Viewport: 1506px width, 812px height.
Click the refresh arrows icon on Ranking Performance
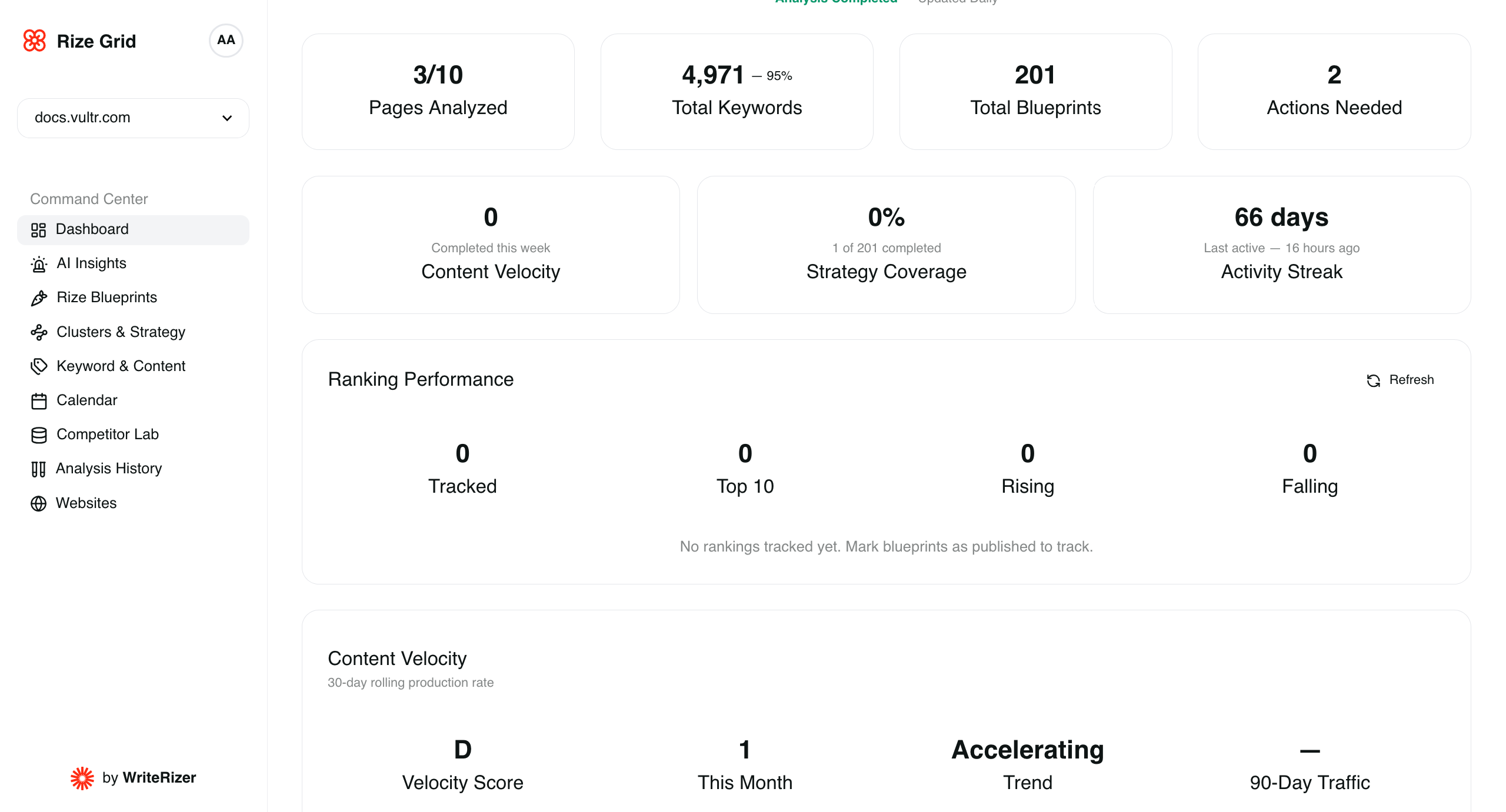pyautogui.click(x=1373, y=380)
